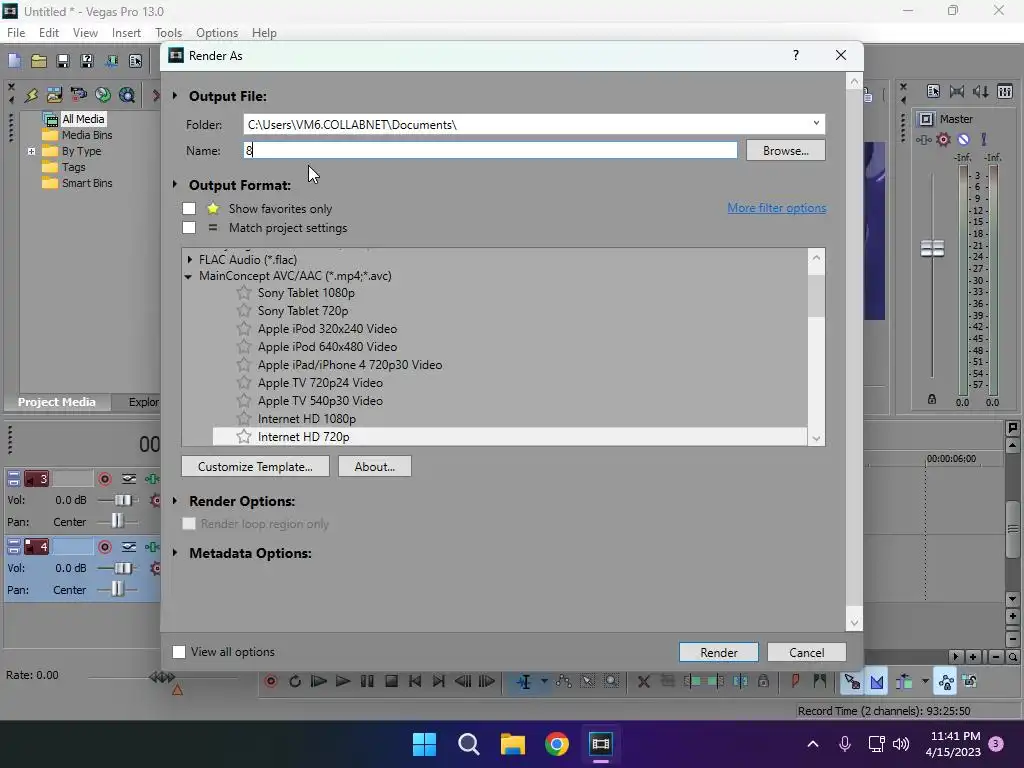Click the Render button
1024x768 pixels.
(718, 652)
